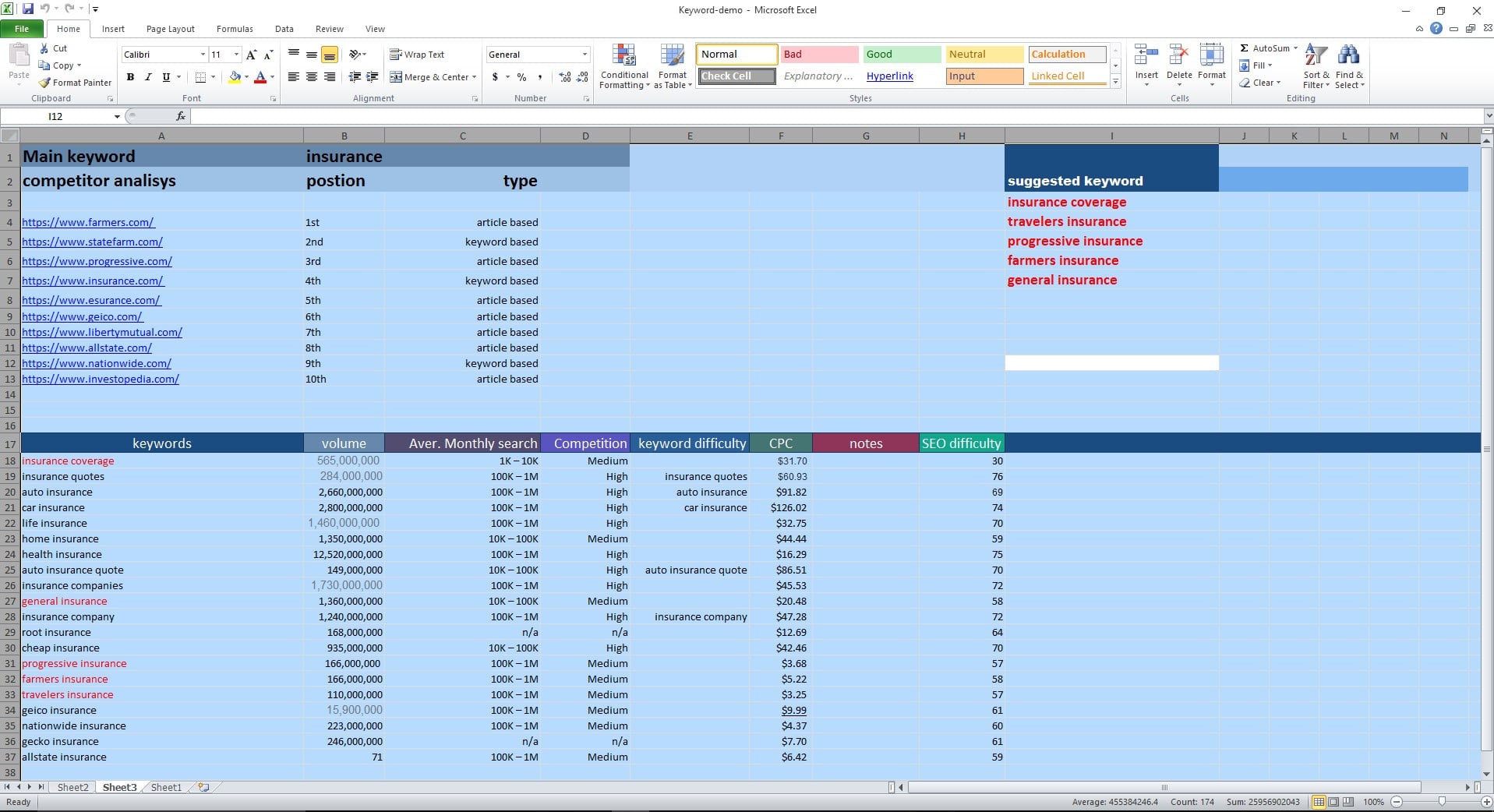Open the General number format dropdown
The image size is (1494, 812).
coord(585,54)
